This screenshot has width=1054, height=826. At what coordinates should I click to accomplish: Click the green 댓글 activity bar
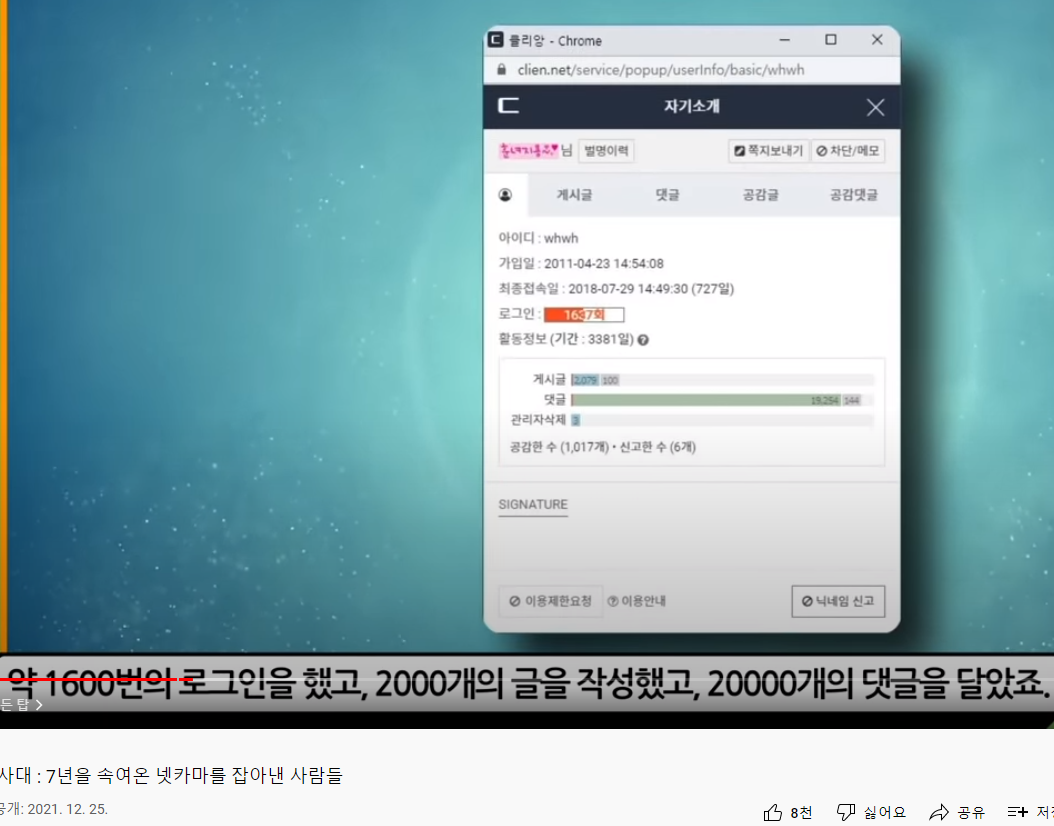pyautogui.click(x=706, y=400)
